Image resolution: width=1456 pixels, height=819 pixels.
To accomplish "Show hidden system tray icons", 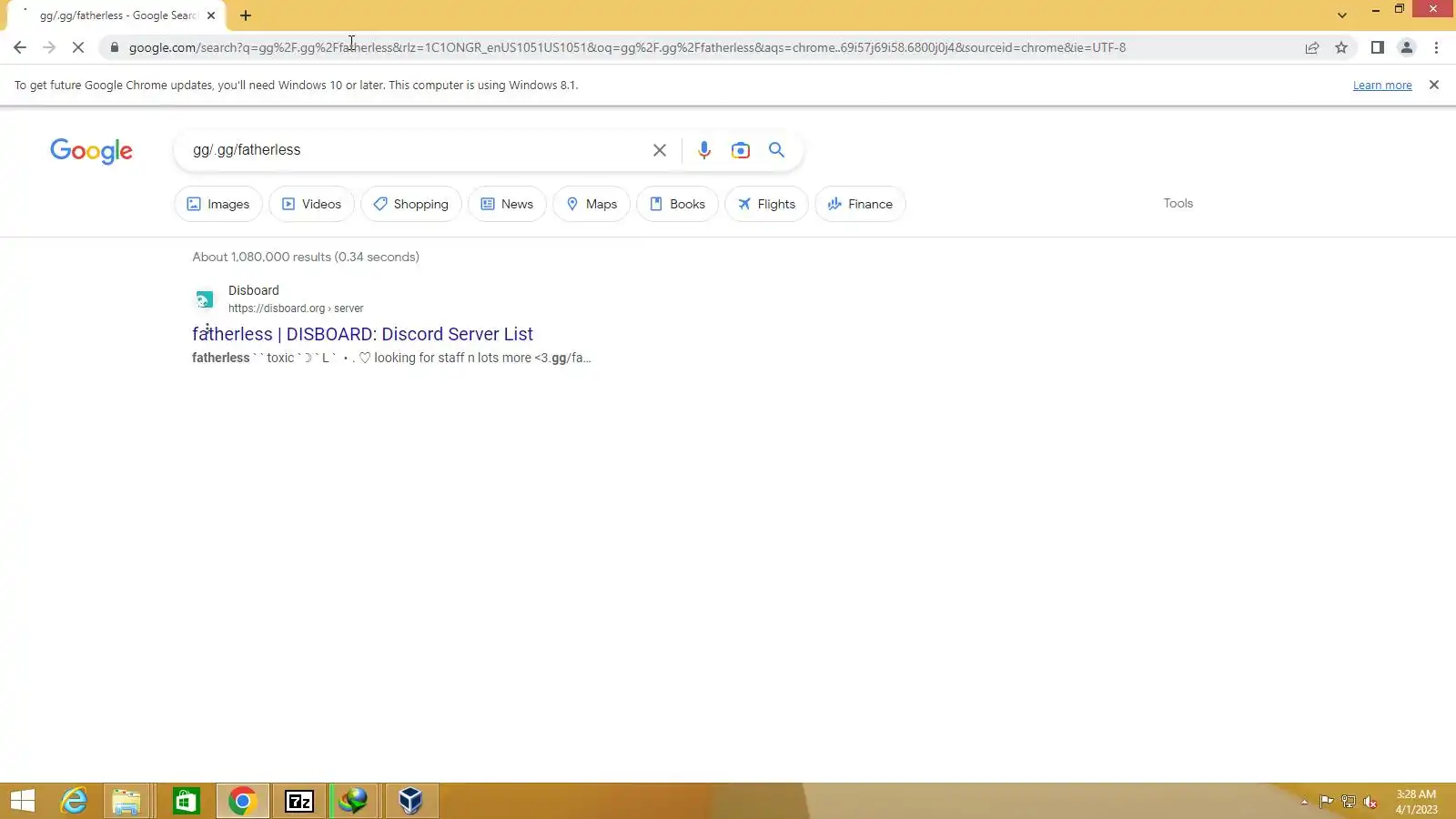I will (x=1304, y=802).
